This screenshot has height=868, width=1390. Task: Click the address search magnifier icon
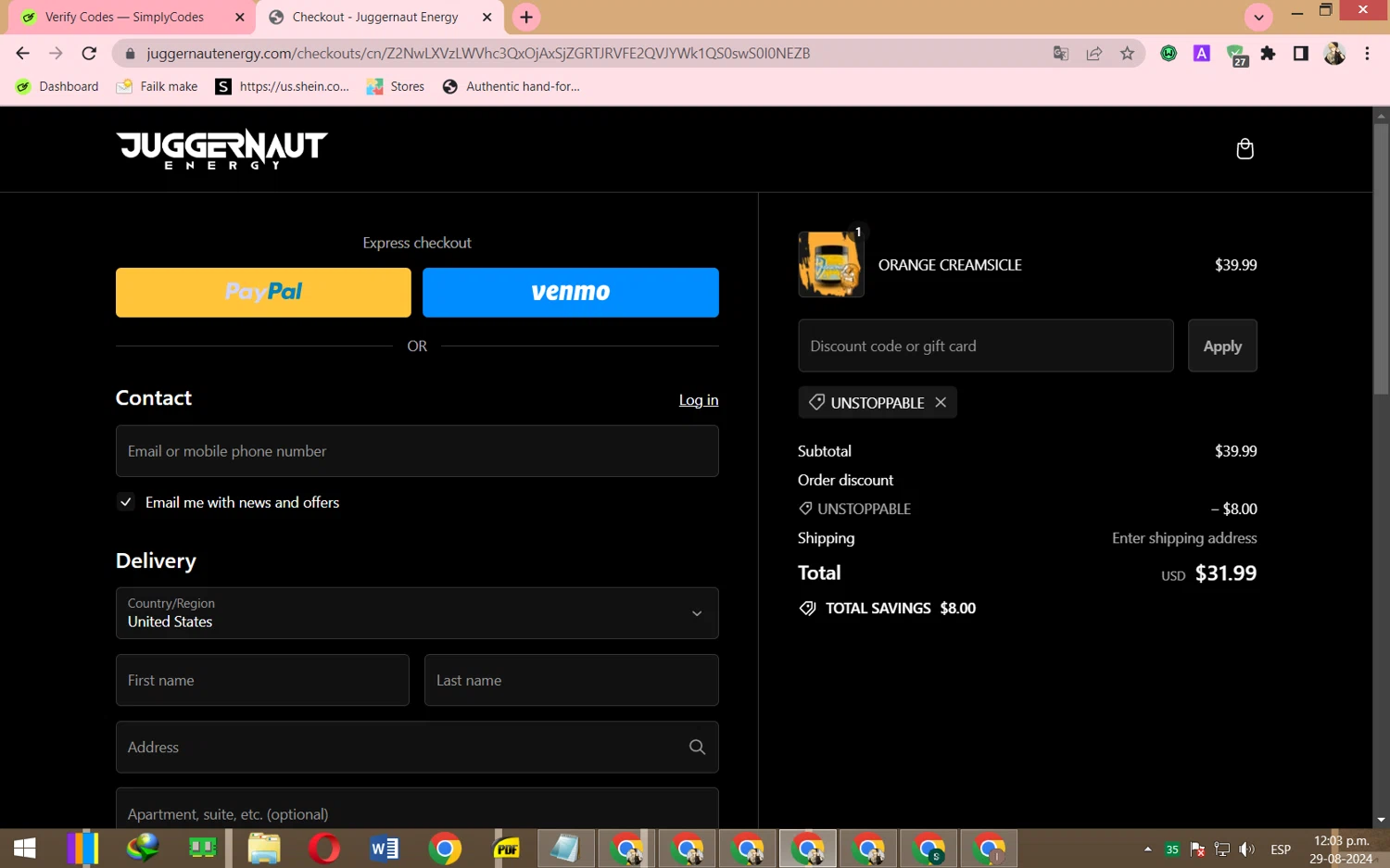click(x=697, y=747)
